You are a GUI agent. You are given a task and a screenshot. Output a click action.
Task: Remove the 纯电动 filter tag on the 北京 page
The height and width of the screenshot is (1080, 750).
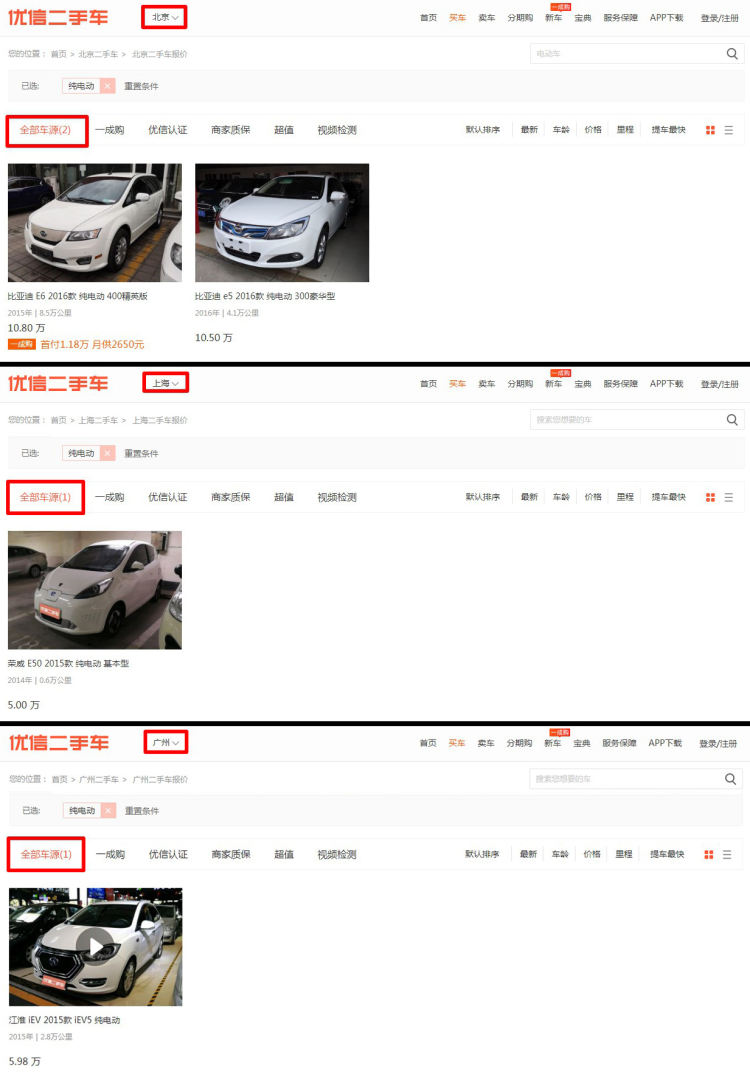[x=107, y=86]
